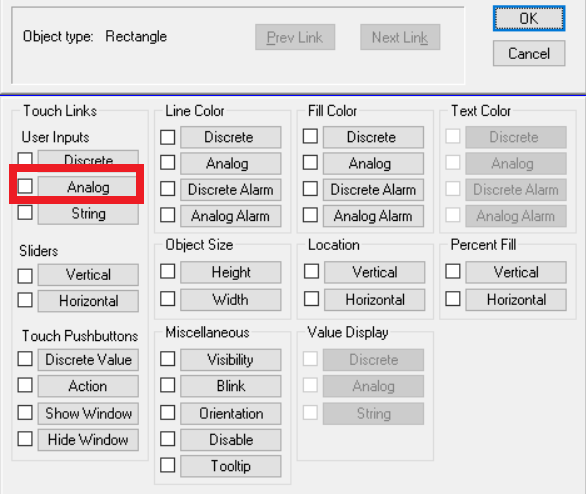The image size is (586, 494).
Task: Tick the User Inputs Analog checkbox
Action: (x=25, y=186)
